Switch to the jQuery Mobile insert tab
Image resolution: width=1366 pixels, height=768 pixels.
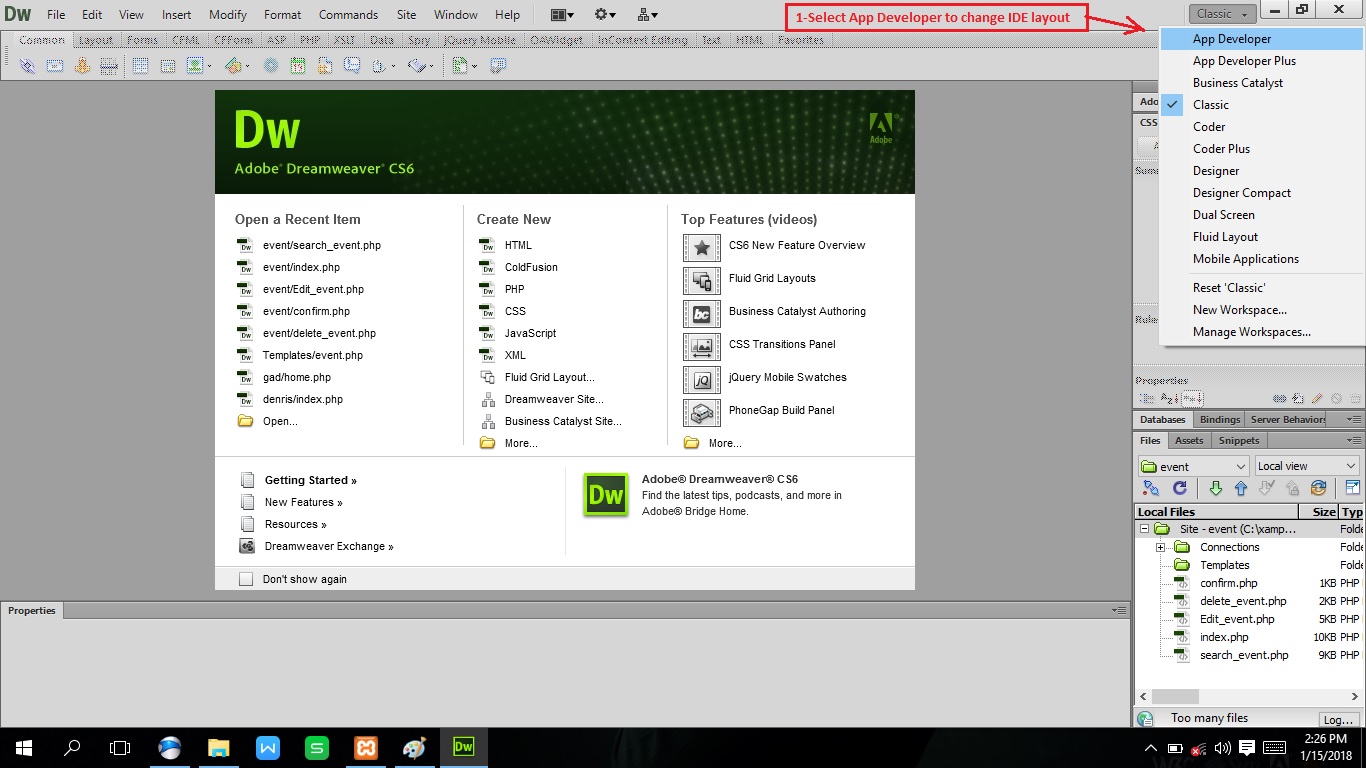pos(480,40)
